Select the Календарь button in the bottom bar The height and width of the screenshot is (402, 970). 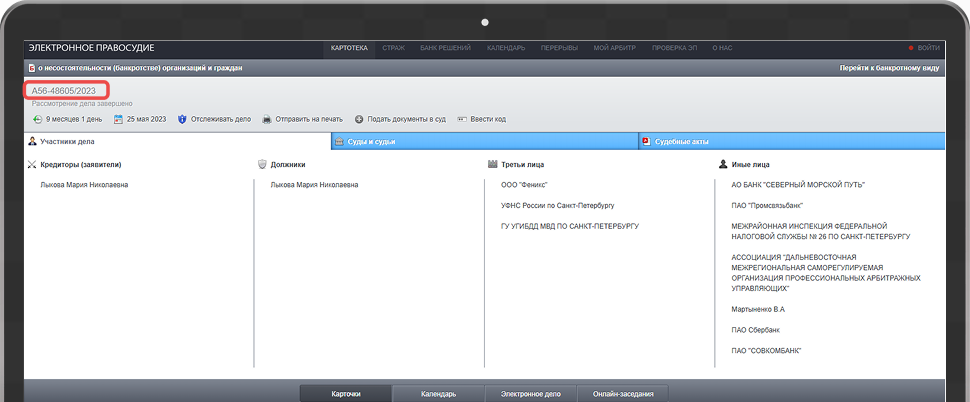click(x=438, y=394)
